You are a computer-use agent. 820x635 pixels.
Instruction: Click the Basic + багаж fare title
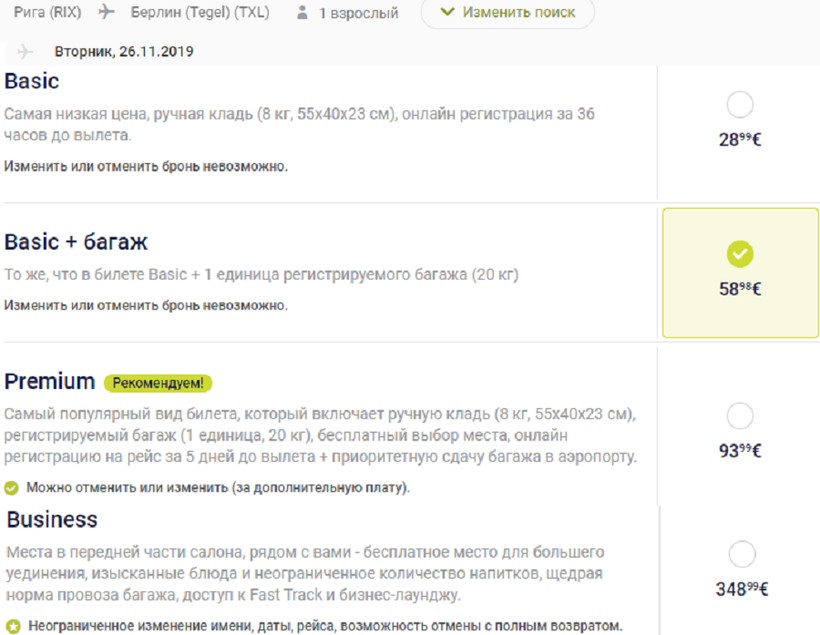(76, 242)
